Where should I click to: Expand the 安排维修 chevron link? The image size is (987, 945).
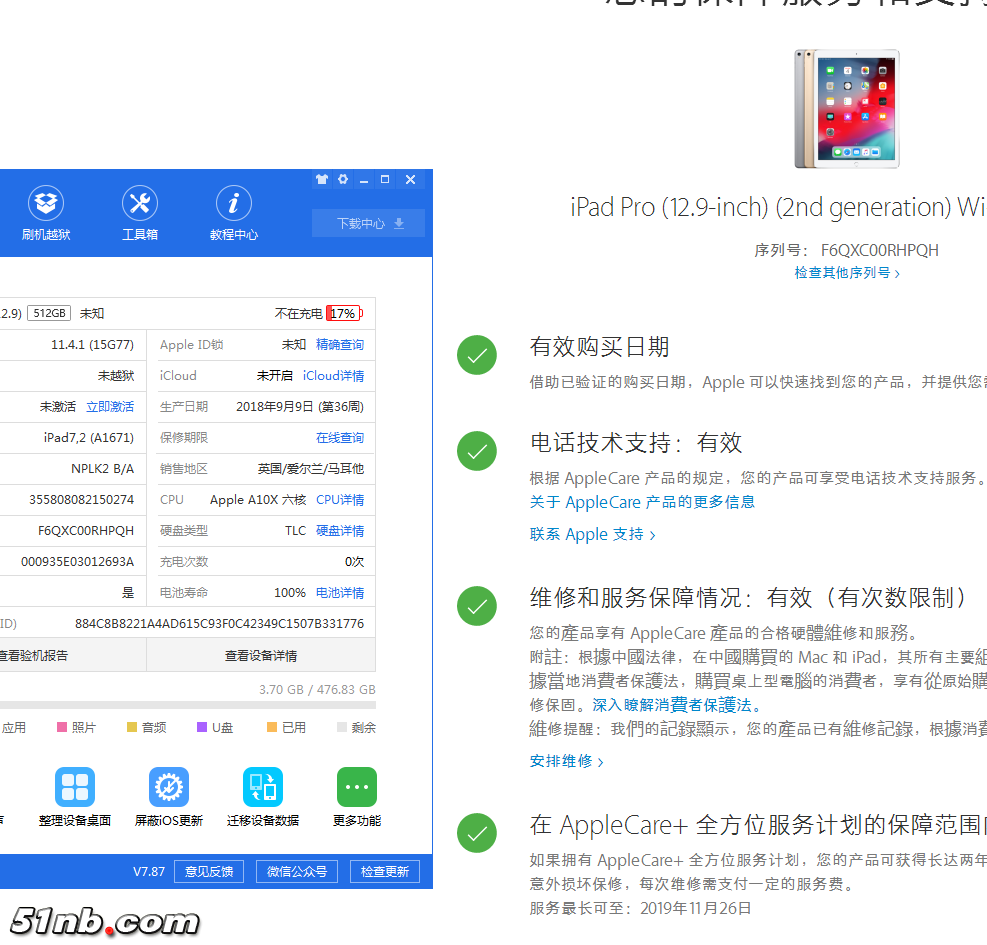567,761
